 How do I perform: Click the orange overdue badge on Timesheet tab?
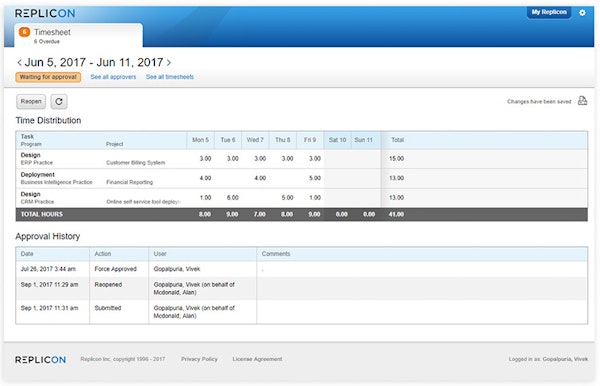[x=24, y=32]
